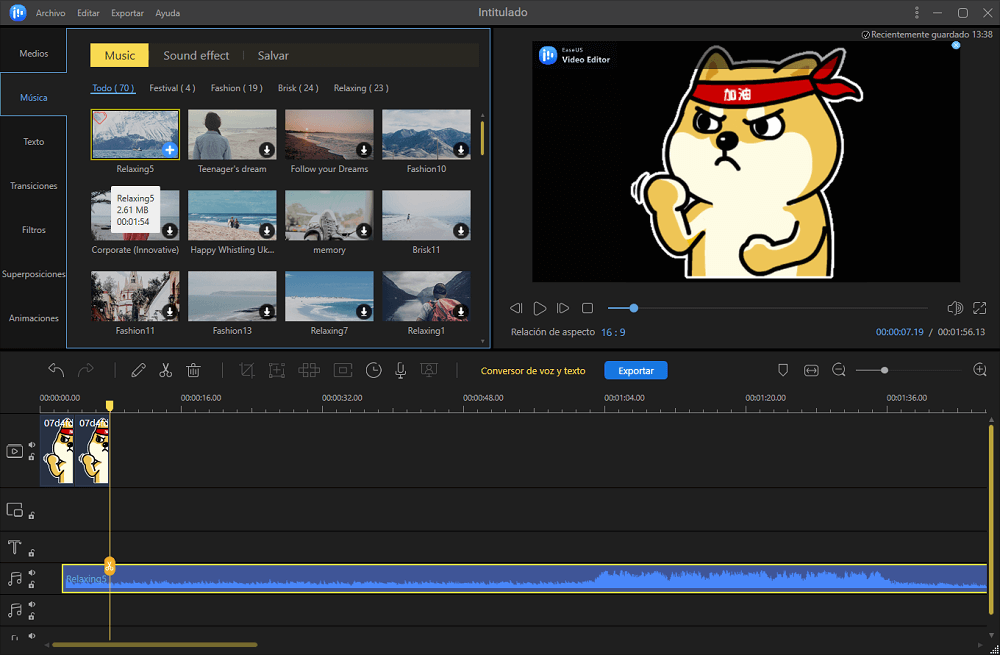
Task: Click the blue Exportar button
Action: tap(635, 371)
